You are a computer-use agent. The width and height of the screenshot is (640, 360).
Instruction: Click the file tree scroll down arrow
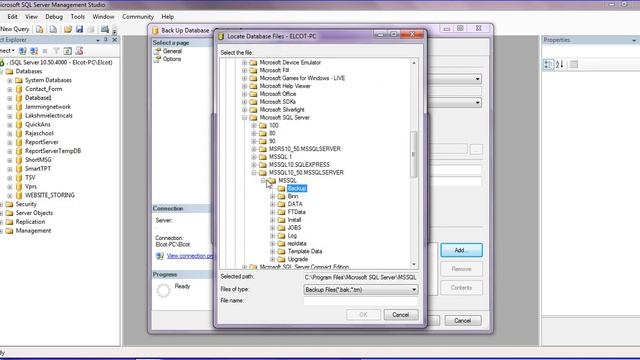coord(413,264)
